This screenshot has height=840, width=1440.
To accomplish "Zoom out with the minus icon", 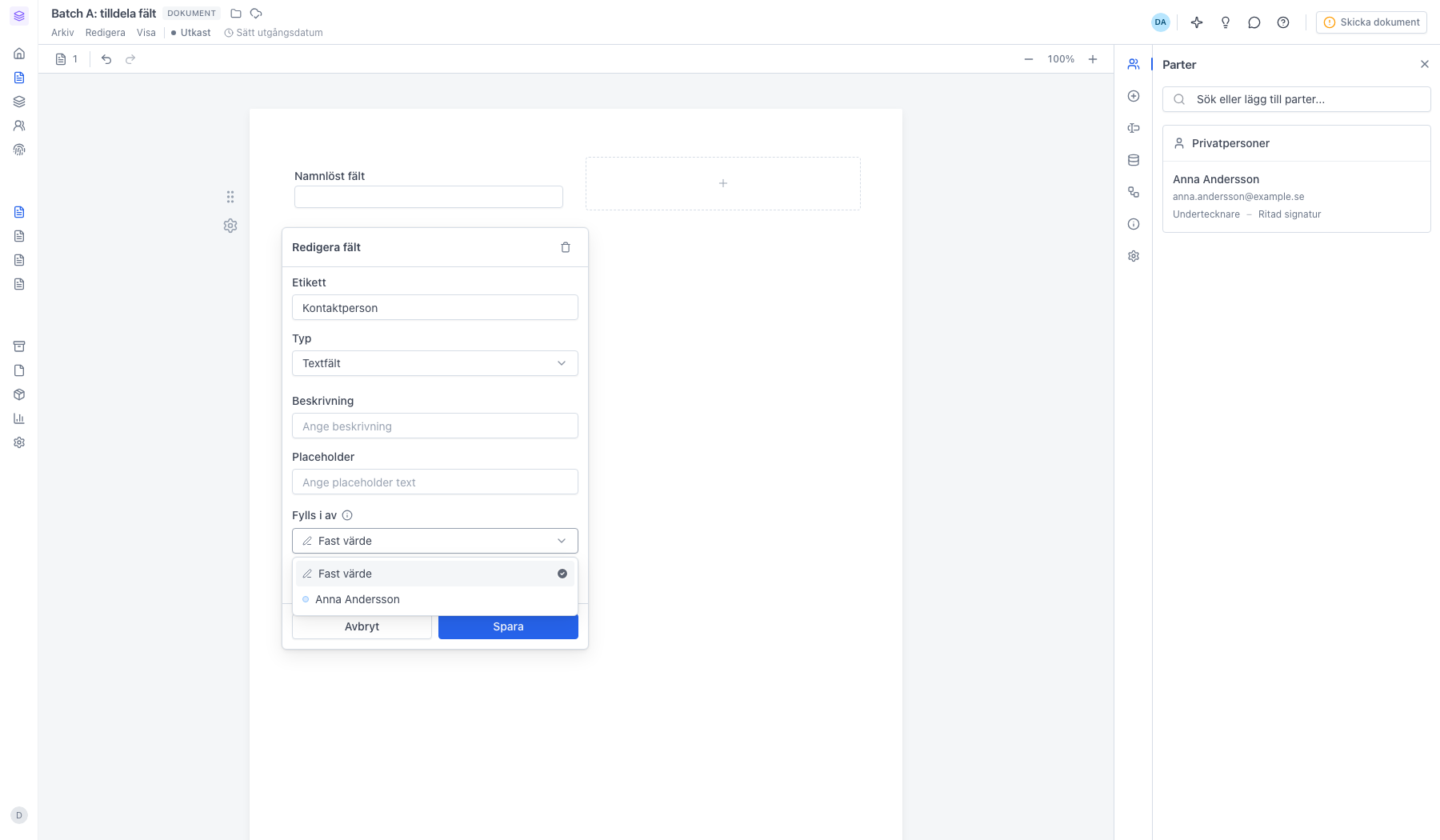I will click(x=1029, y=59).
